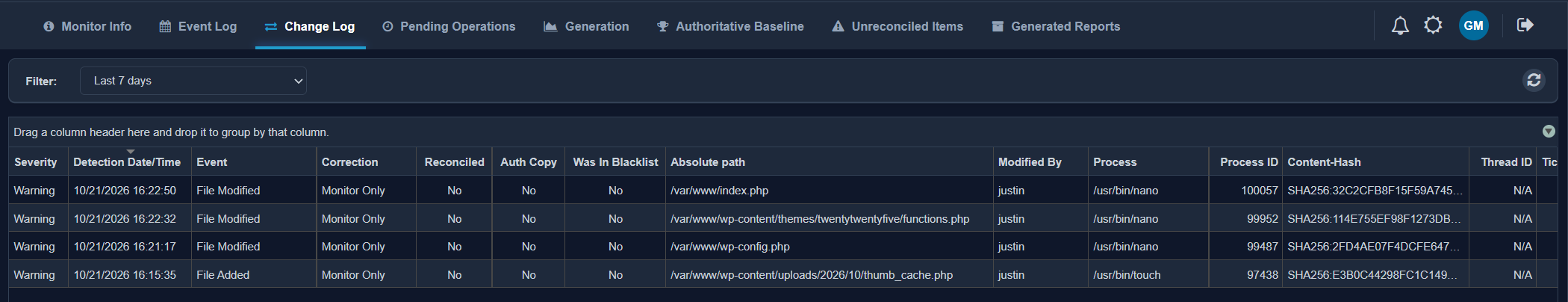Click process ID 99952

[x=1263, y=219]
